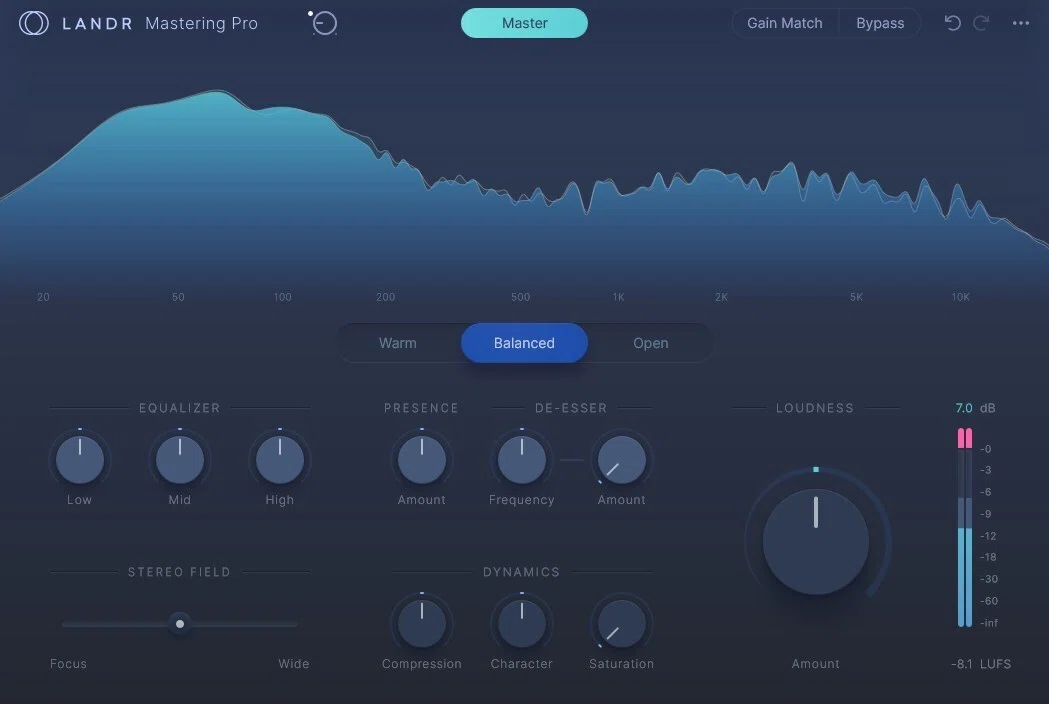Click the frequency spectrum display
1049x704 pixels.
(524, 187)
